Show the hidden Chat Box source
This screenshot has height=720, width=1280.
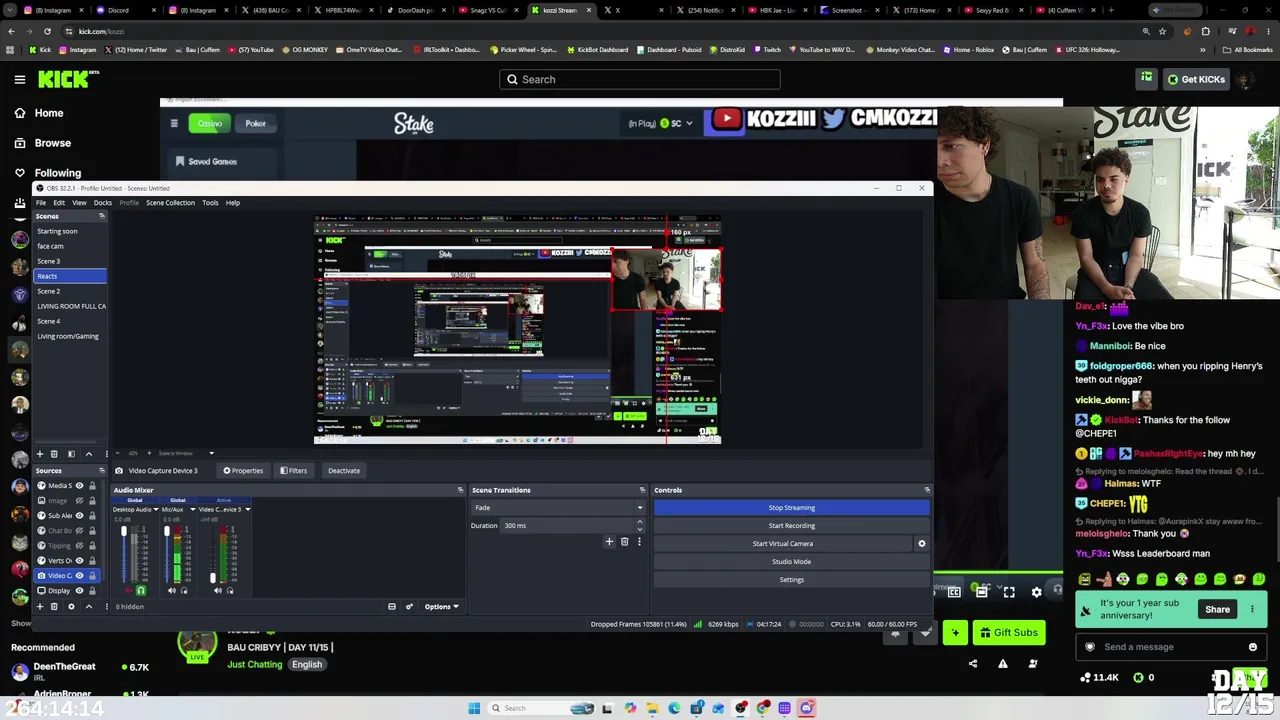pyautogui.click(x=79, y=531)
